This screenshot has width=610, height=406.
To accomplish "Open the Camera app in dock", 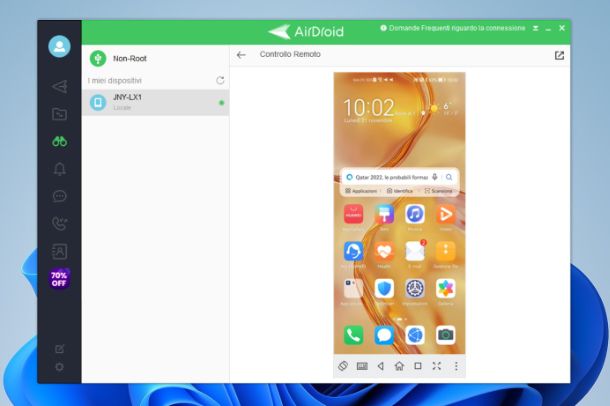I will click(445, 335).
